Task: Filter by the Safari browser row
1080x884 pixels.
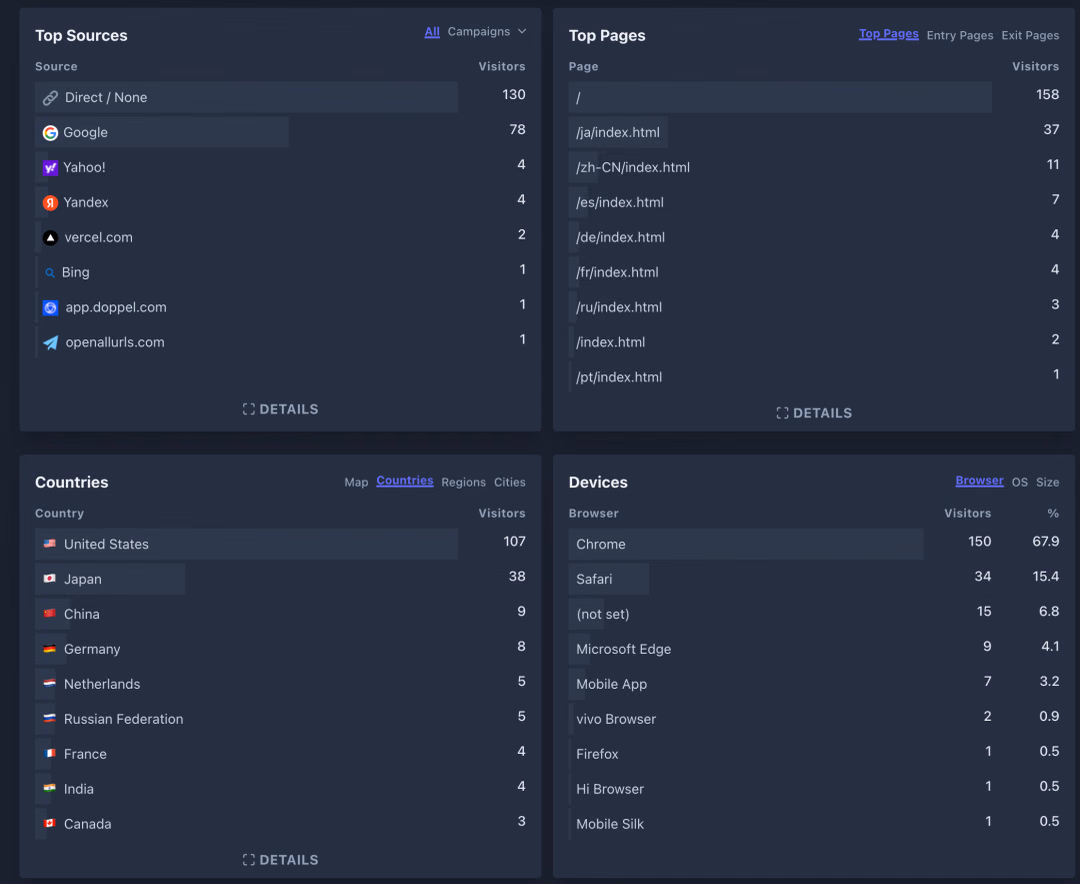Action: click(814, 579)
